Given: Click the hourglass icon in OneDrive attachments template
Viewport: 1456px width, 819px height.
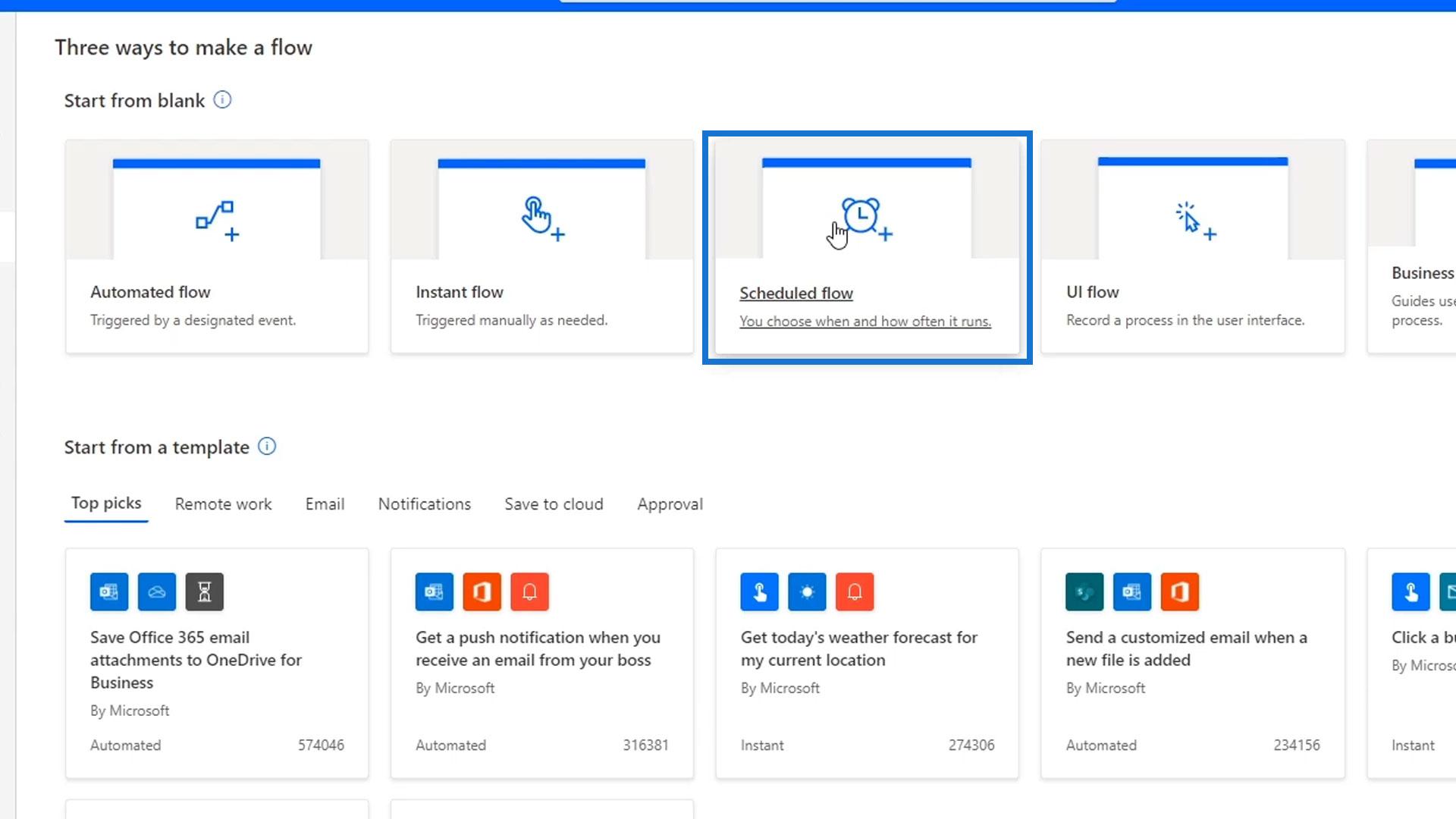Looking at the screenshot, I should point(204,591).
